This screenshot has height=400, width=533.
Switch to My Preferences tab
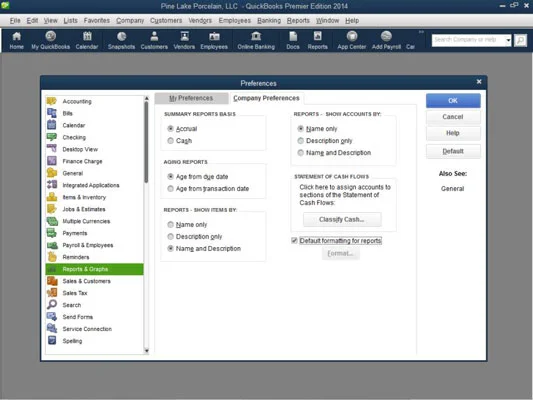tap(191, 98)
